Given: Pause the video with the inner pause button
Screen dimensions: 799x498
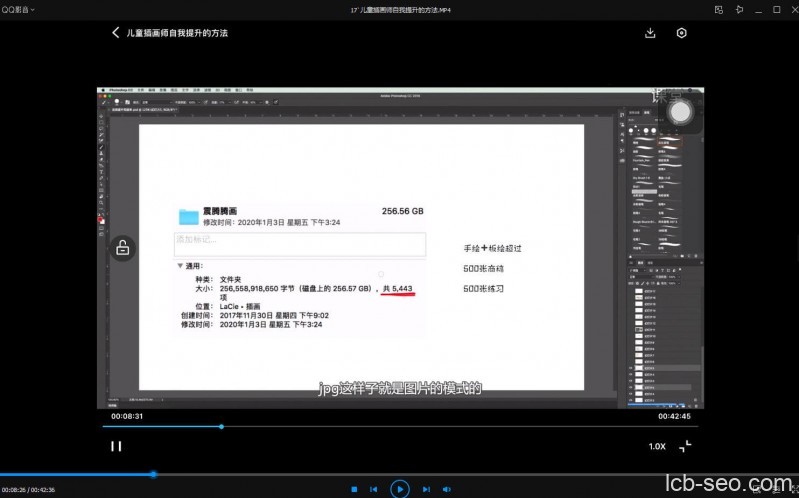Looking at the screenshot, I should [116, 446].
